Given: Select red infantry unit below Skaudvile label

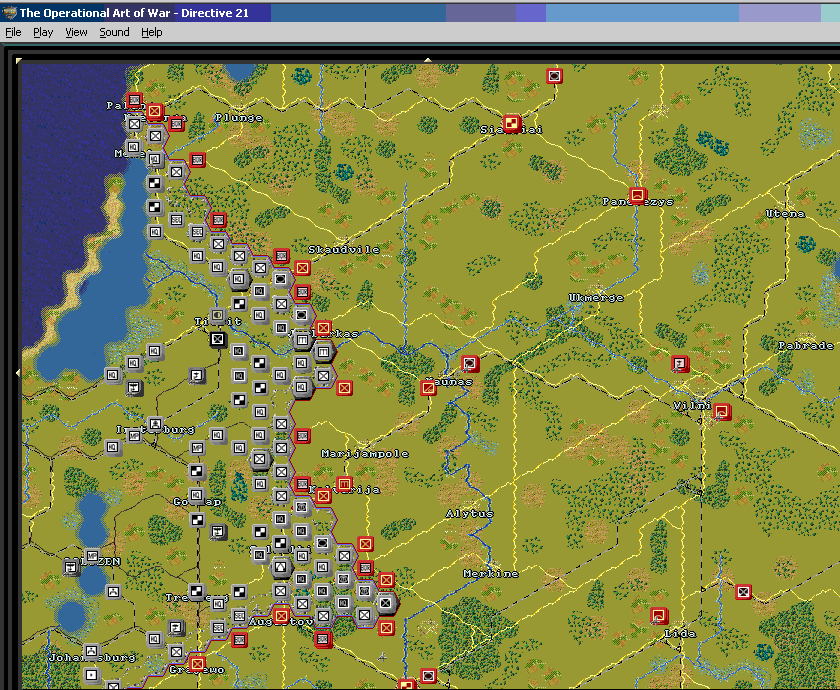Looking at the screenshot, I should [302, 268].
